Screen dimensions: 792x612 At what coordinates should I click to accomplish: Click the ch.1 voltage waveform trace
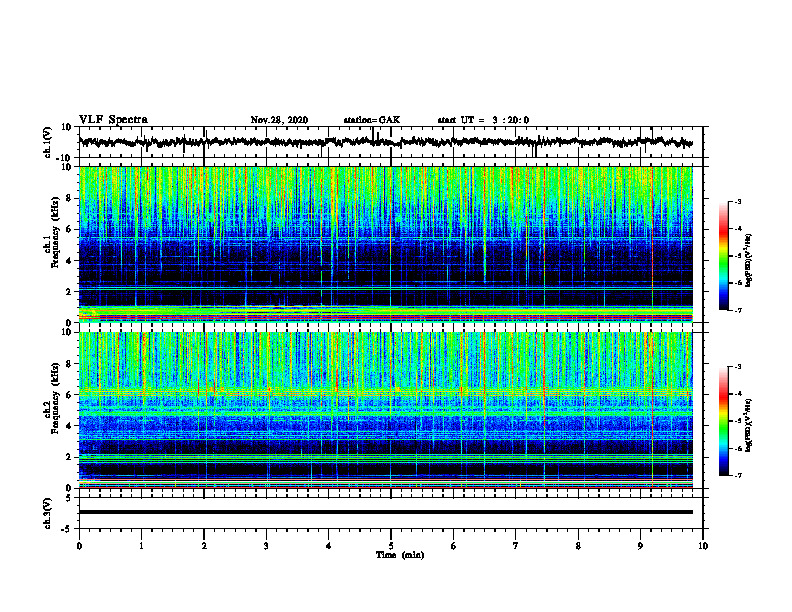(385, 142)
